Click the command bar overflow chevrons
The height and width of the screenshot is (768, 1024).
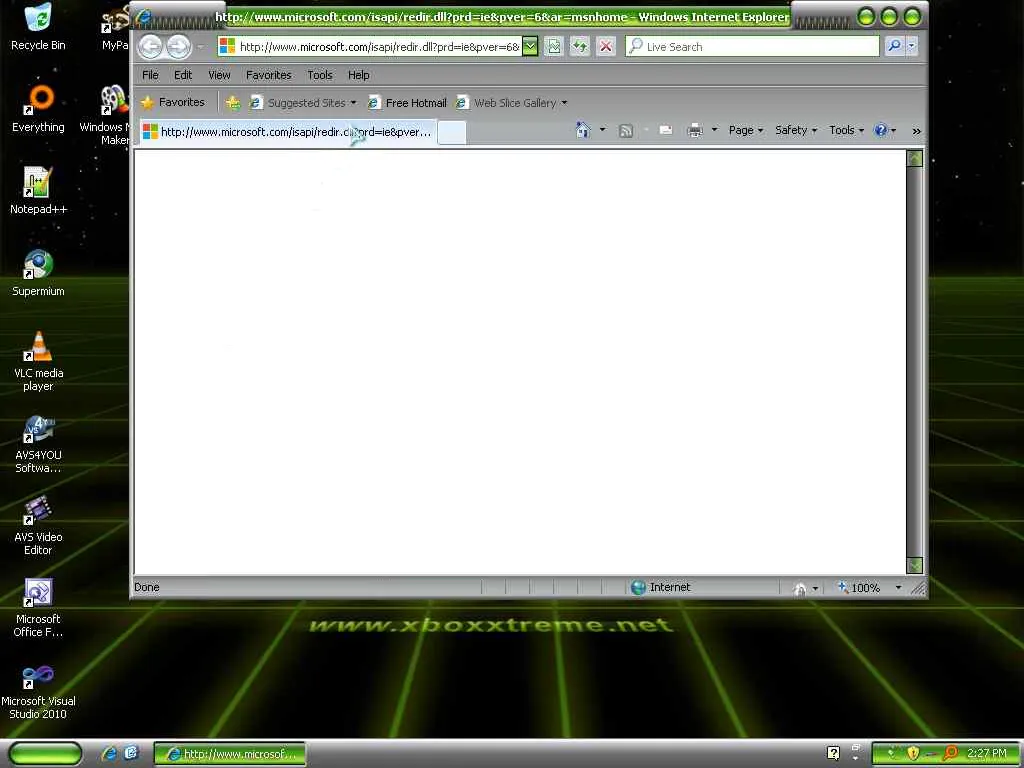(x=916, y=131)
